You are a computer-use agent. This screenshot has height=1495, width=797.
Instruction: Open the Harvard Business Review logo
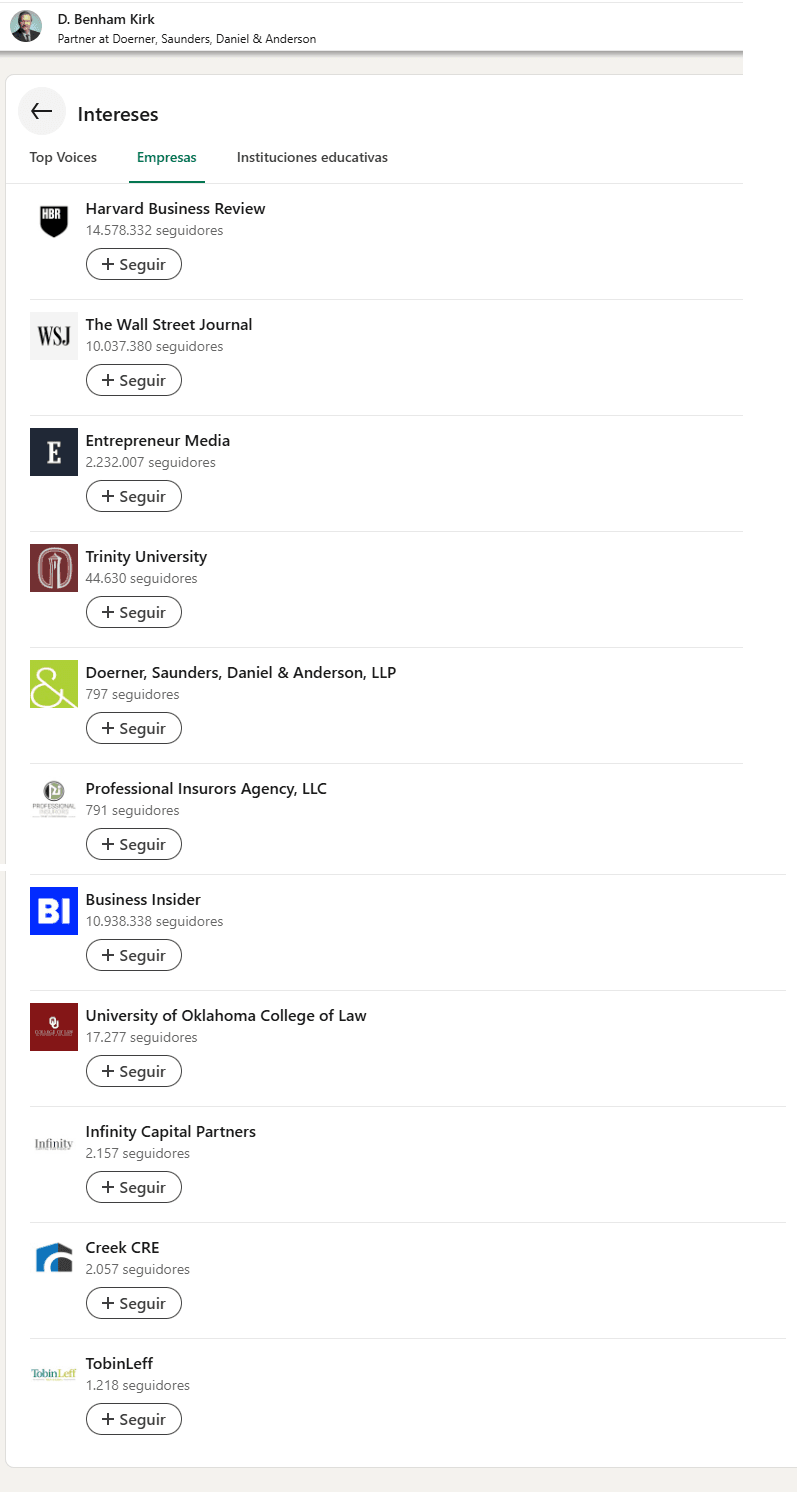(54, 220)
